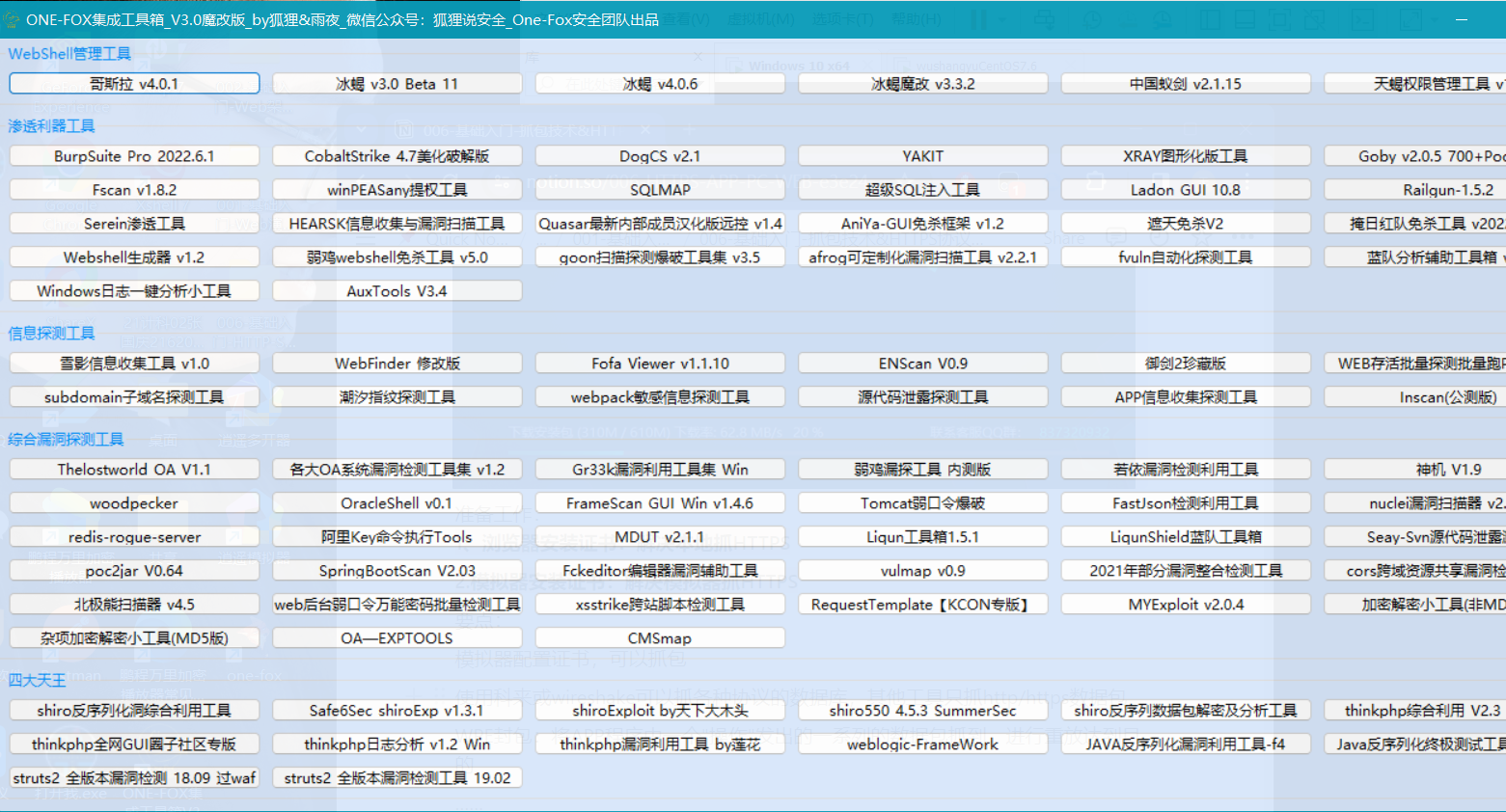Open CMSmap tool
This screenshot has height=812, width=1506.
pos(660,638)
